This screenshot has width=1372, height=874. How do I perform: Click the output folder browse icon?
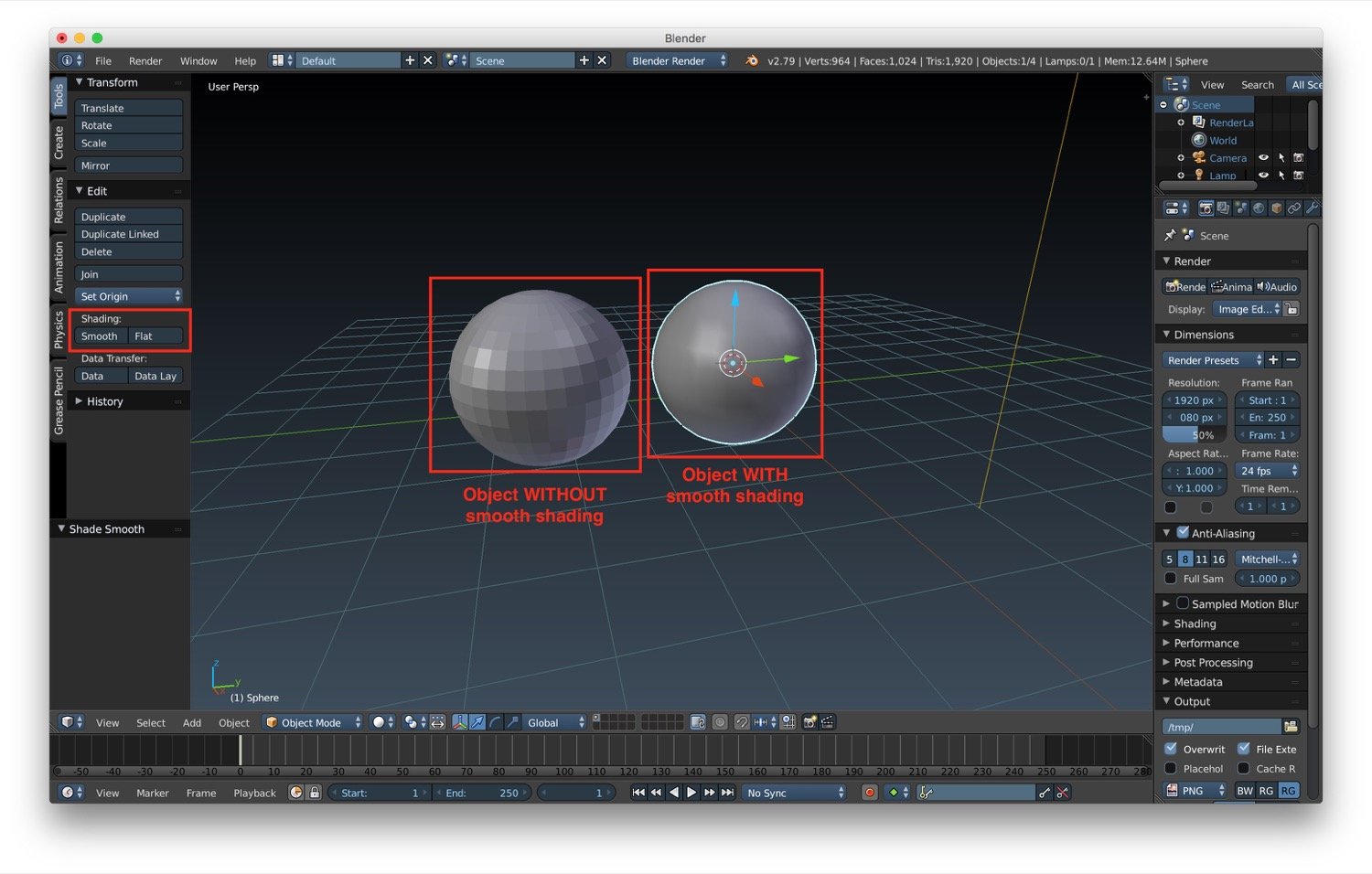click(x=1291, y=727)
